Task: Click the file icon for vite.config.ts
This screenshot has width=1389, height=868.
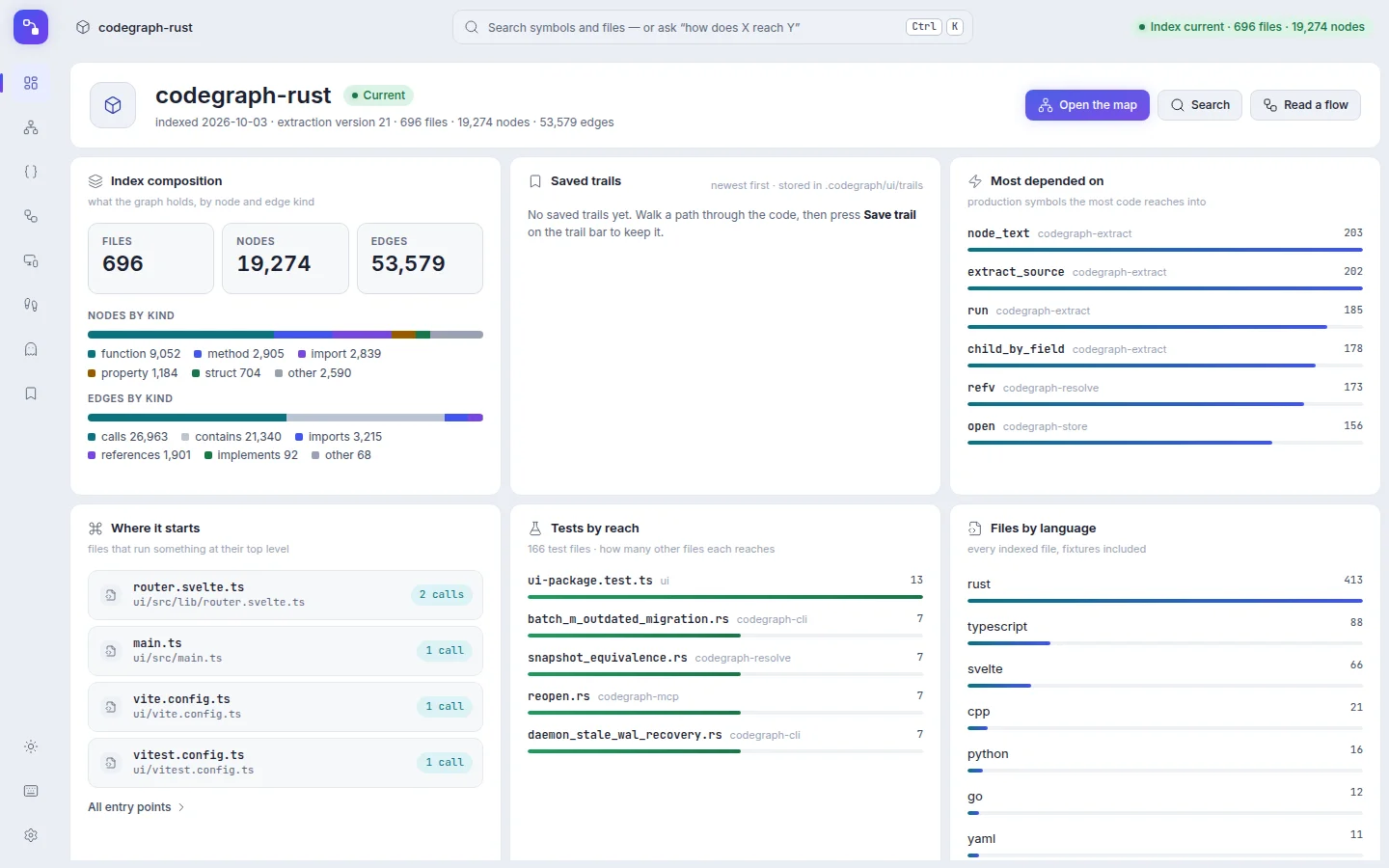Action: tap(111, 707)
